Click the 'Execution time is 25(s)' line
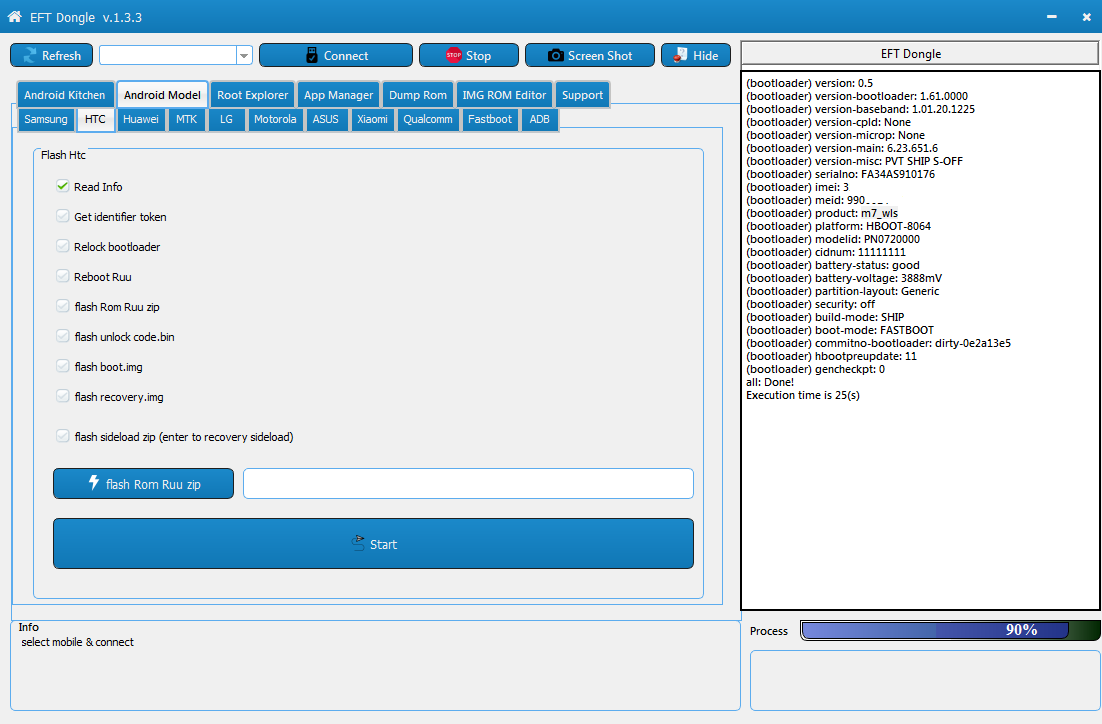 click(x=803, y=395)
